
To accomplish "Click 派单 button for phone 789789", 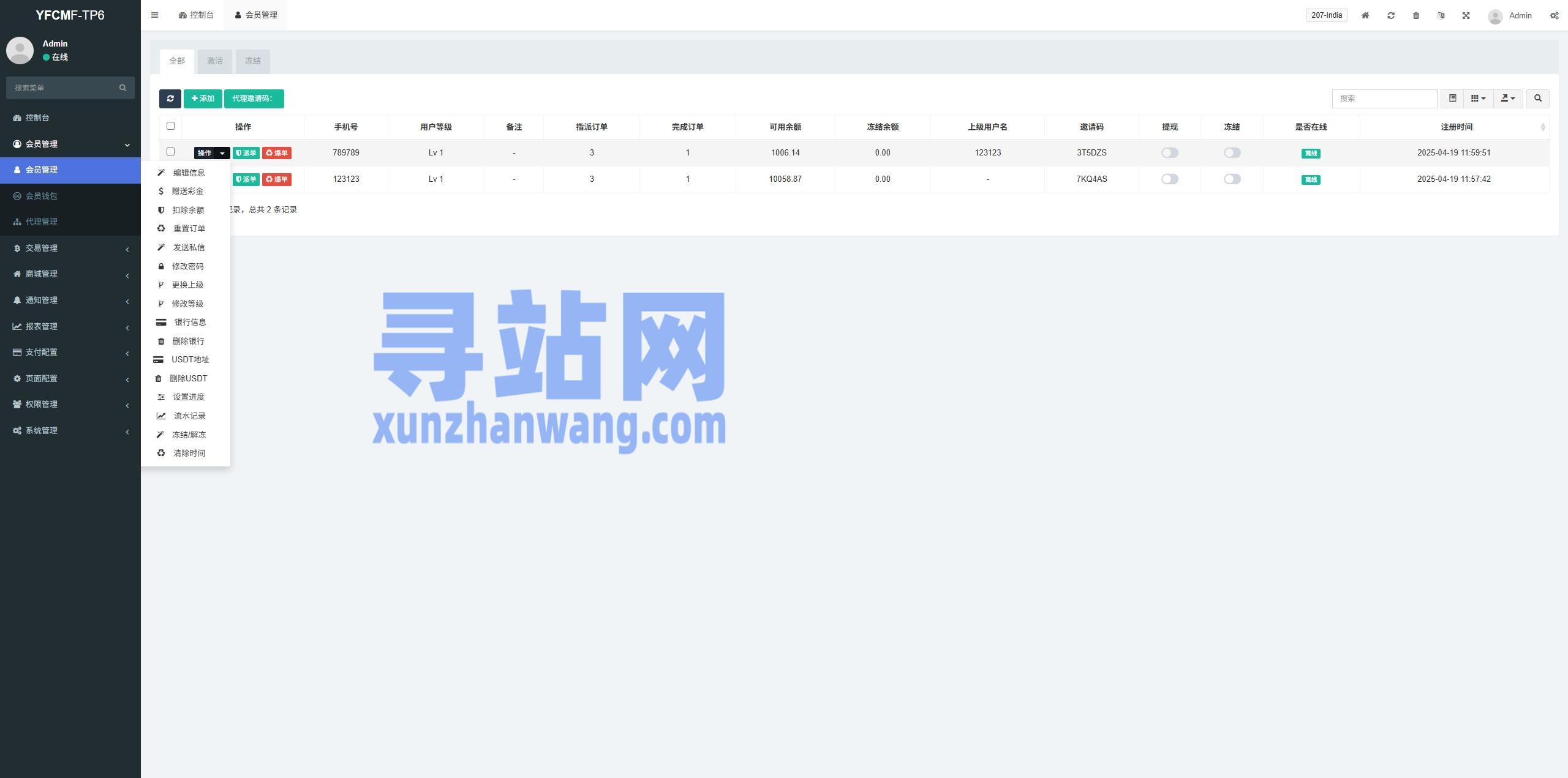I will pyautogui.click(x=246, y=153).
